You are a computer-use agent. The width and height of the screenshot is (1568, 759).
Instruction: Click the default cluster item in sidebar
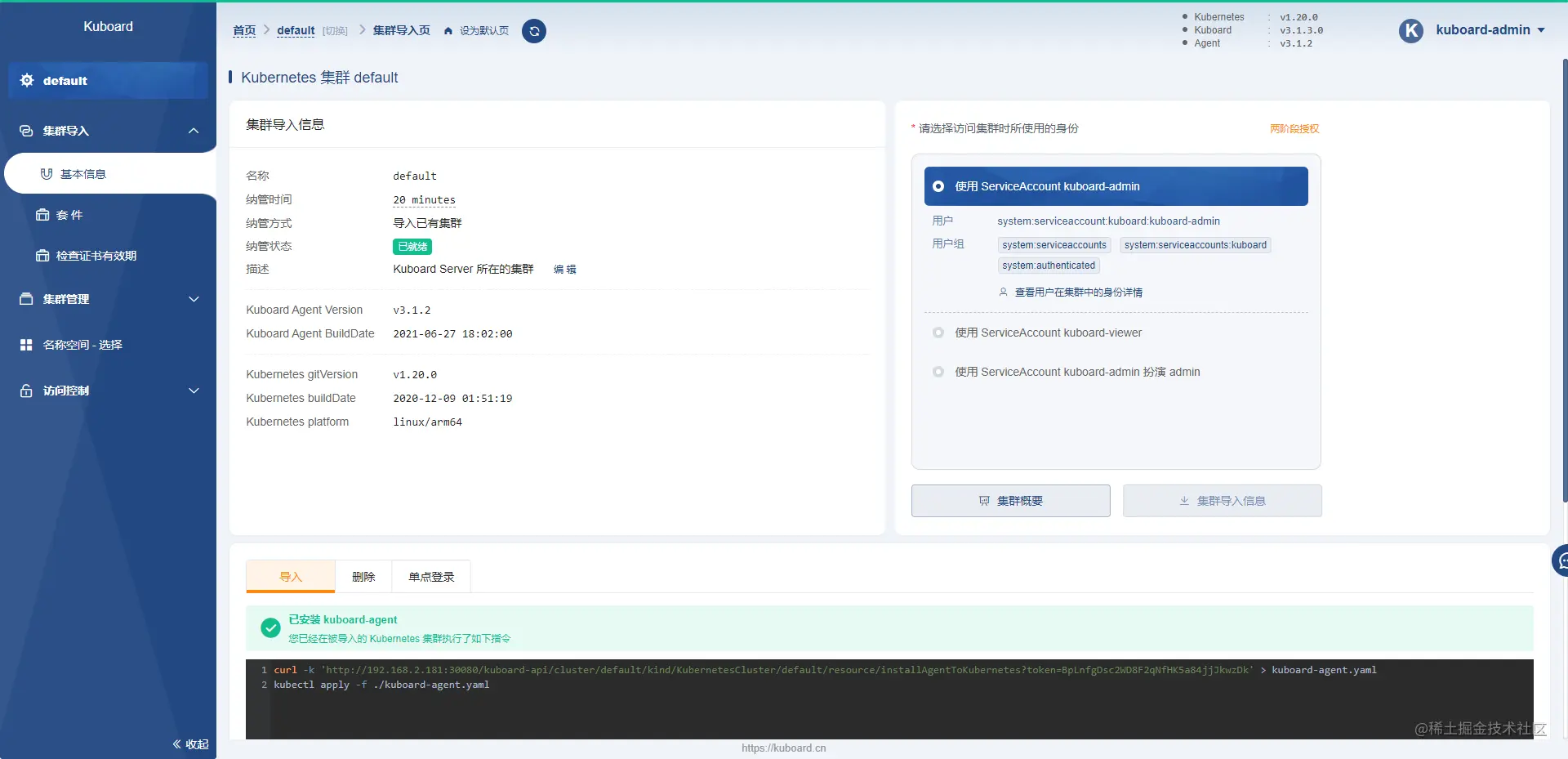point(108,80)
